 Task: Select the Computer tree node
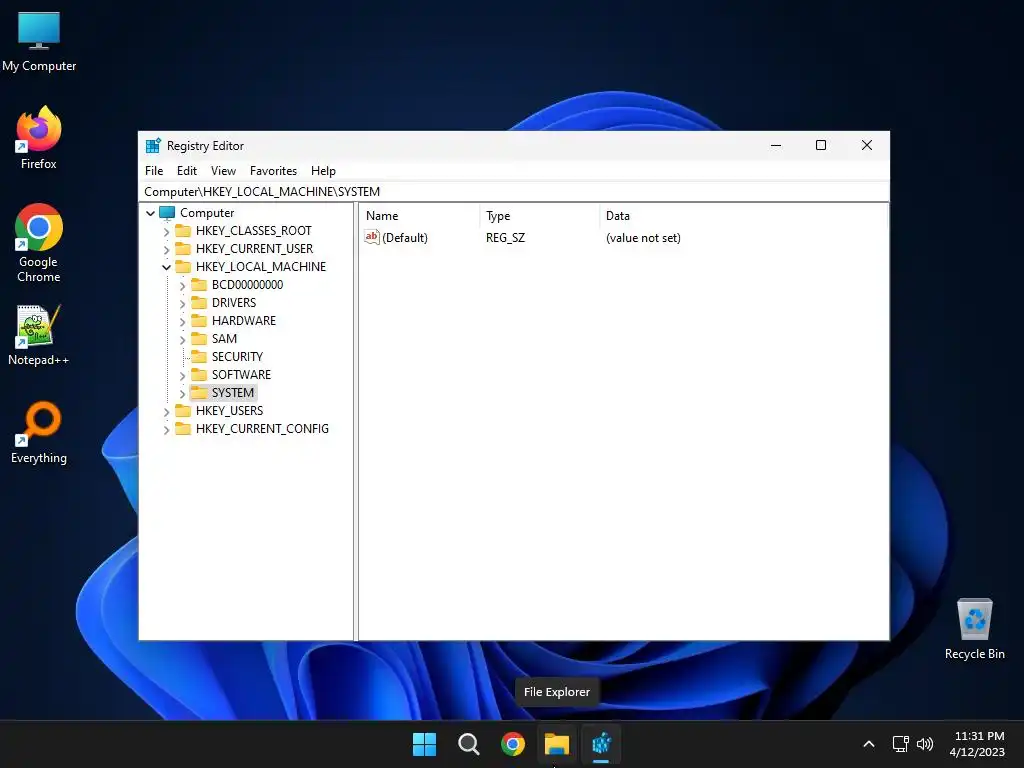tap(206, 213)
